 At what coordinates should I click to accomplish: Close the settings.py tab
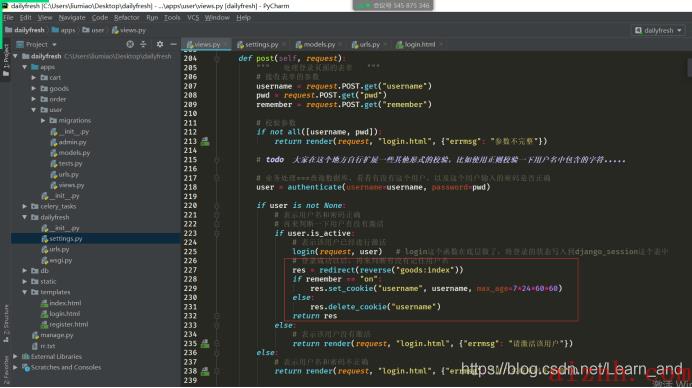pyautogui.click(x=284, y=45)
